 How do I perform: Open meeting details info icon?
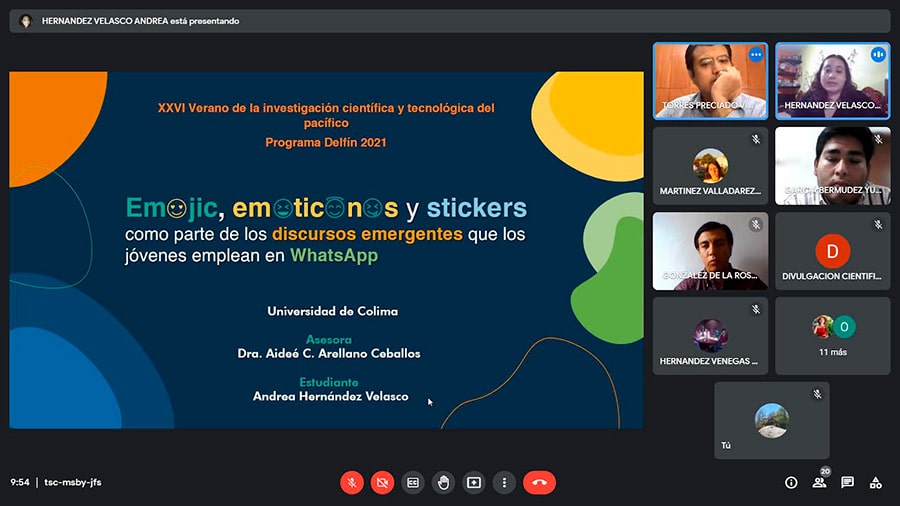click(x=791, y=482)
